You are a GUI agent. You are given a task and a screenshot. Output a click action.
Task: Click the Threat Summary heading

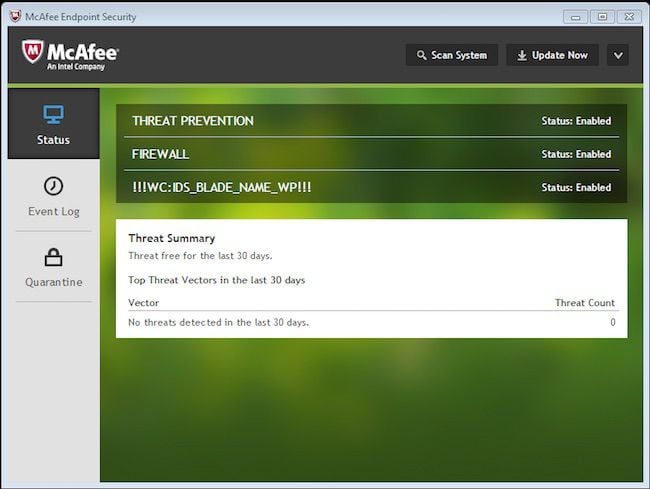[x=172, y=238]
